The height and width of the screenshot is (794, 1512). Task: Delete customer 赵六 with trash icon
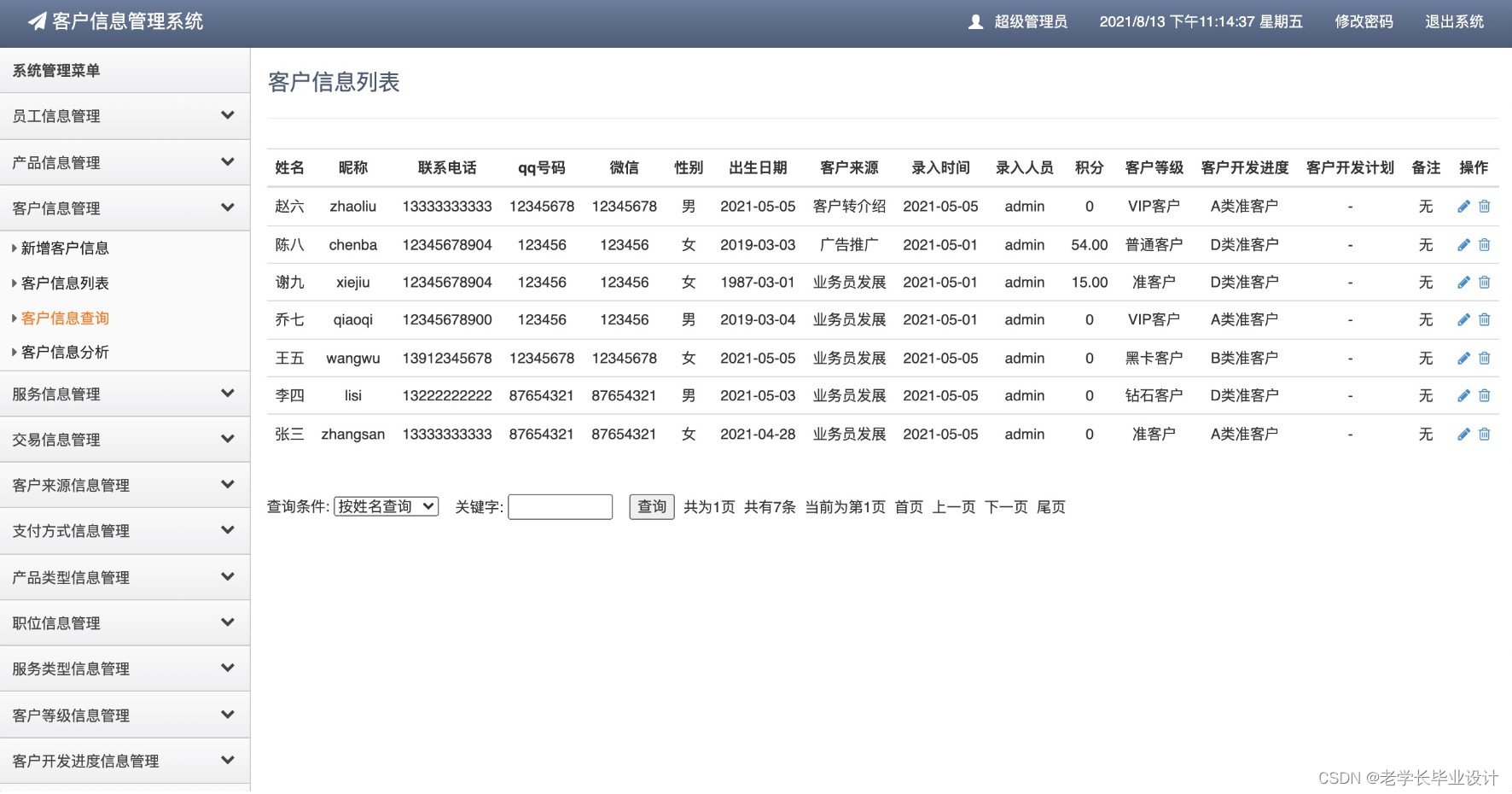click(1485, 206)
